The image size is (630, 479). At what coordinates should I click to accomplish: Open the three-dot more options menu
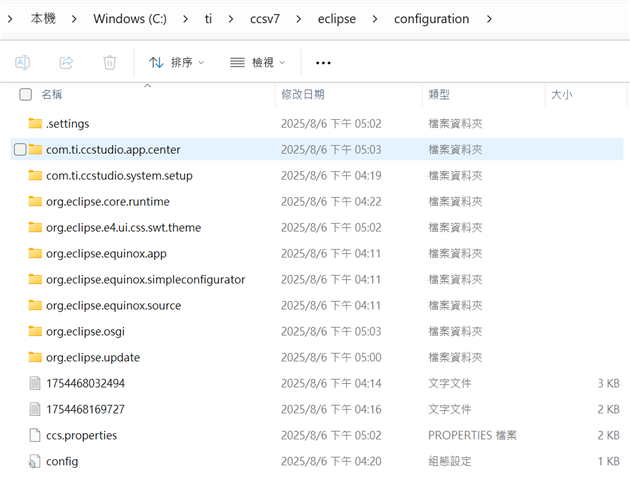tap(323, 63)
